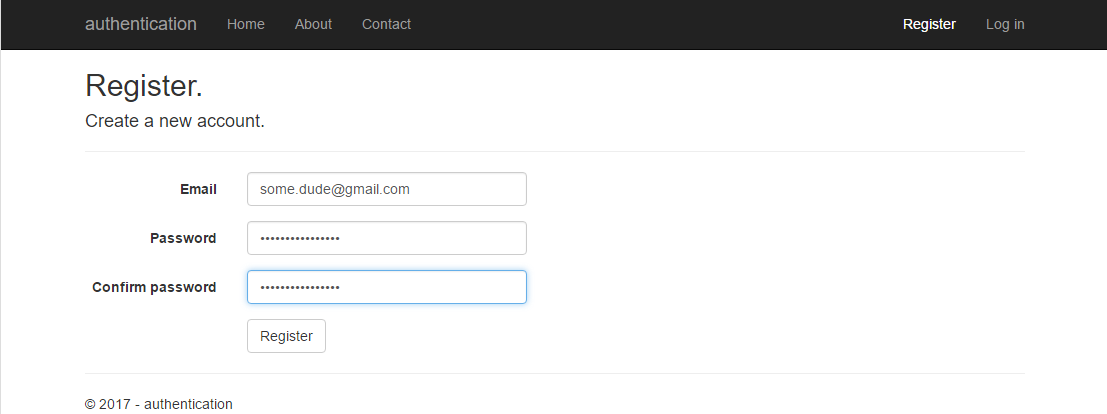This screenshot has height=414, width=1107.
Task: Go to the About page
Action: pyautogui.click(x=313, y=24)
